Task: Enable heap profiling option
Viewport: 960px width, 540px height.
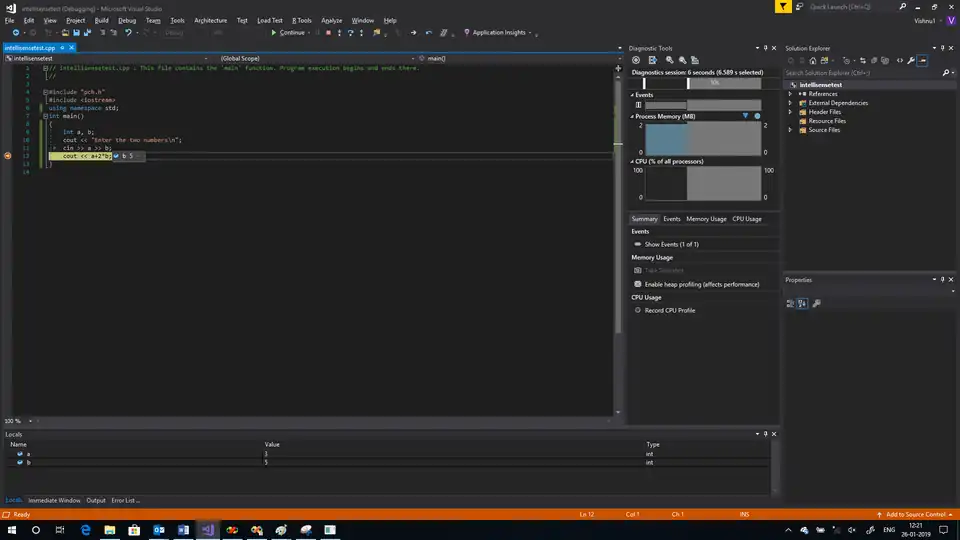Action: 701,284
